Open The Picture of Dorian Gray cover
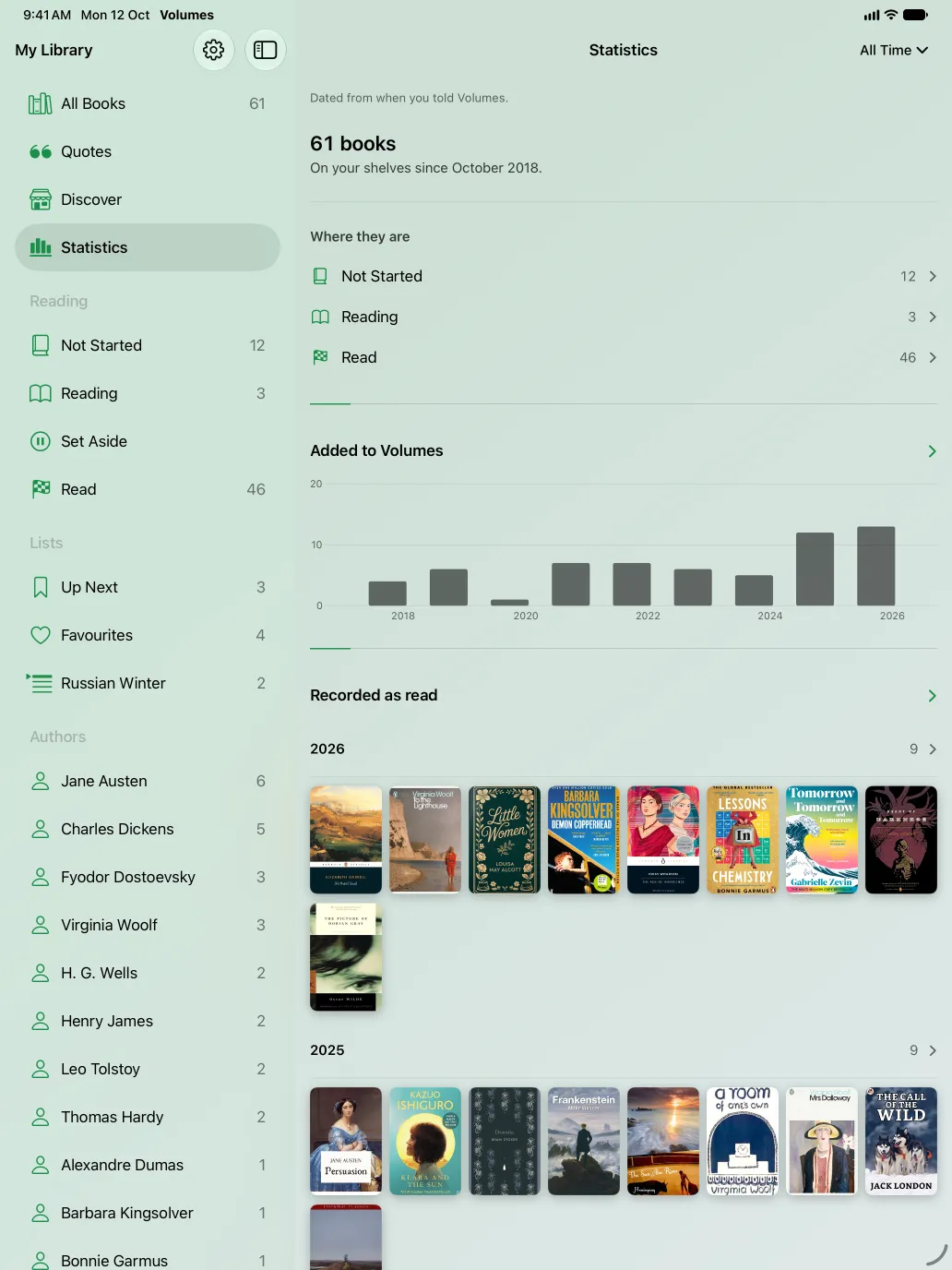 [x=346, y=957]
